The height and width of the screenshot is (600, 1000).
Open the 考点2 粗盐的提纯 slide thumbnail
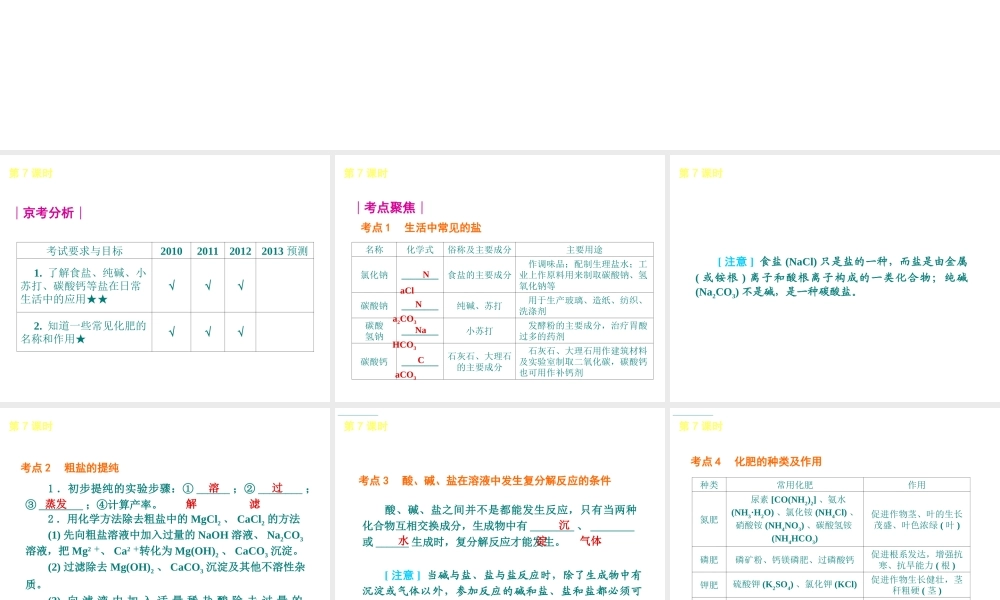point(165,504)
